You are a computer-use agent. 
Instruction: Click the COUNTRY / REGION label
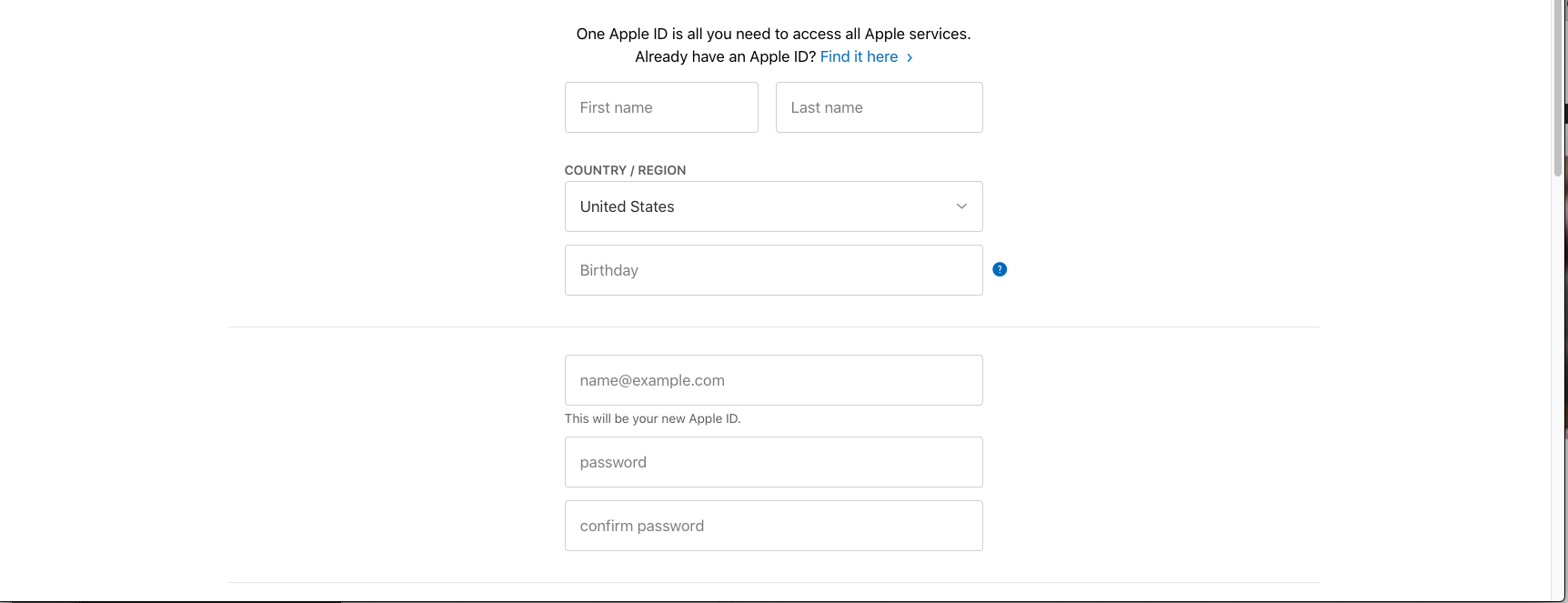[625, 170]
